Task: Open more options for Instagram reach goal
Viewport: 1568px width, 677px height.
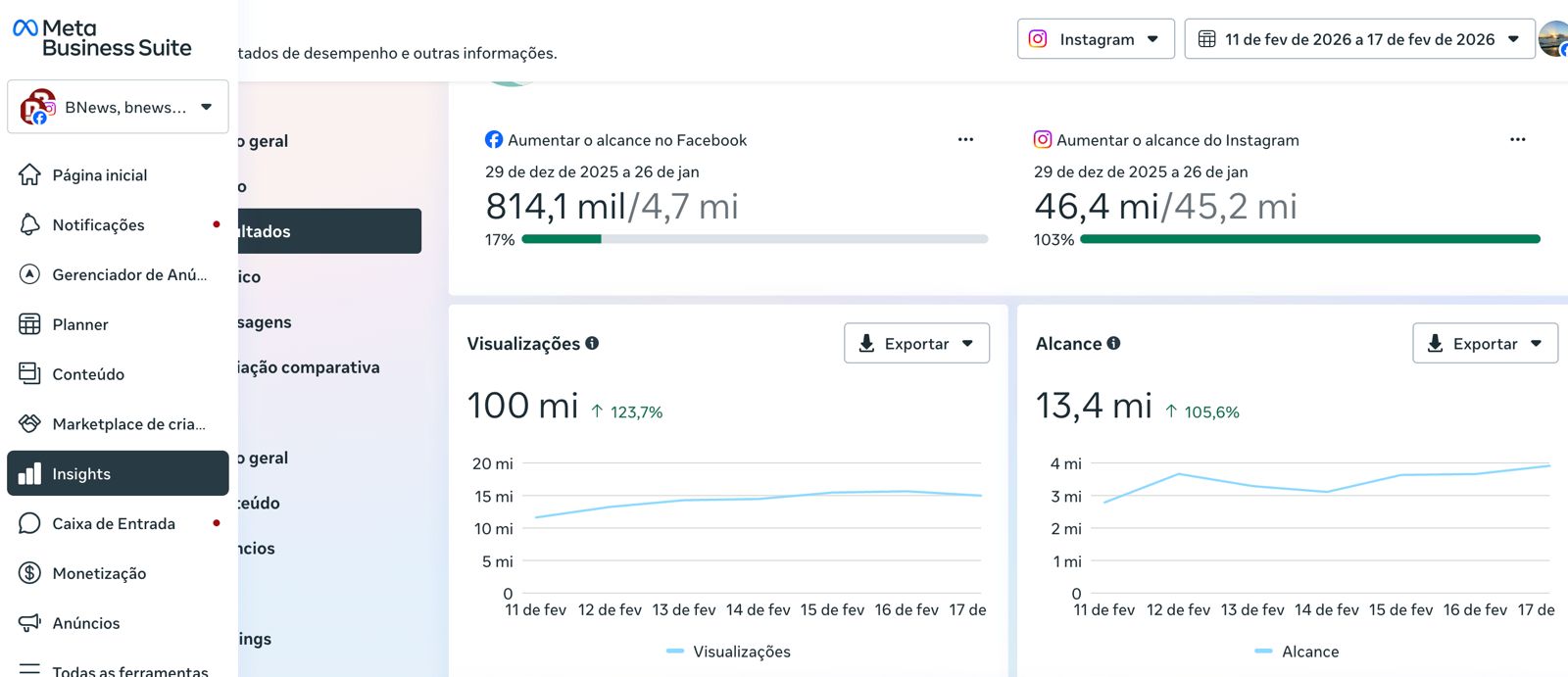Action: 1517,140
